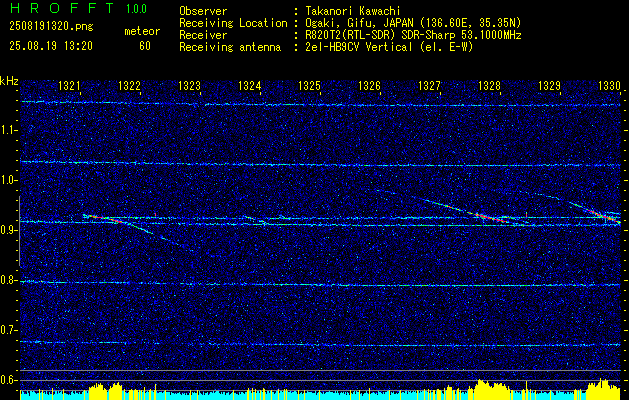Click the date 25.08.19 13:20
The width and height of the screenshot is (629, 400).
[x=51, y=46]
